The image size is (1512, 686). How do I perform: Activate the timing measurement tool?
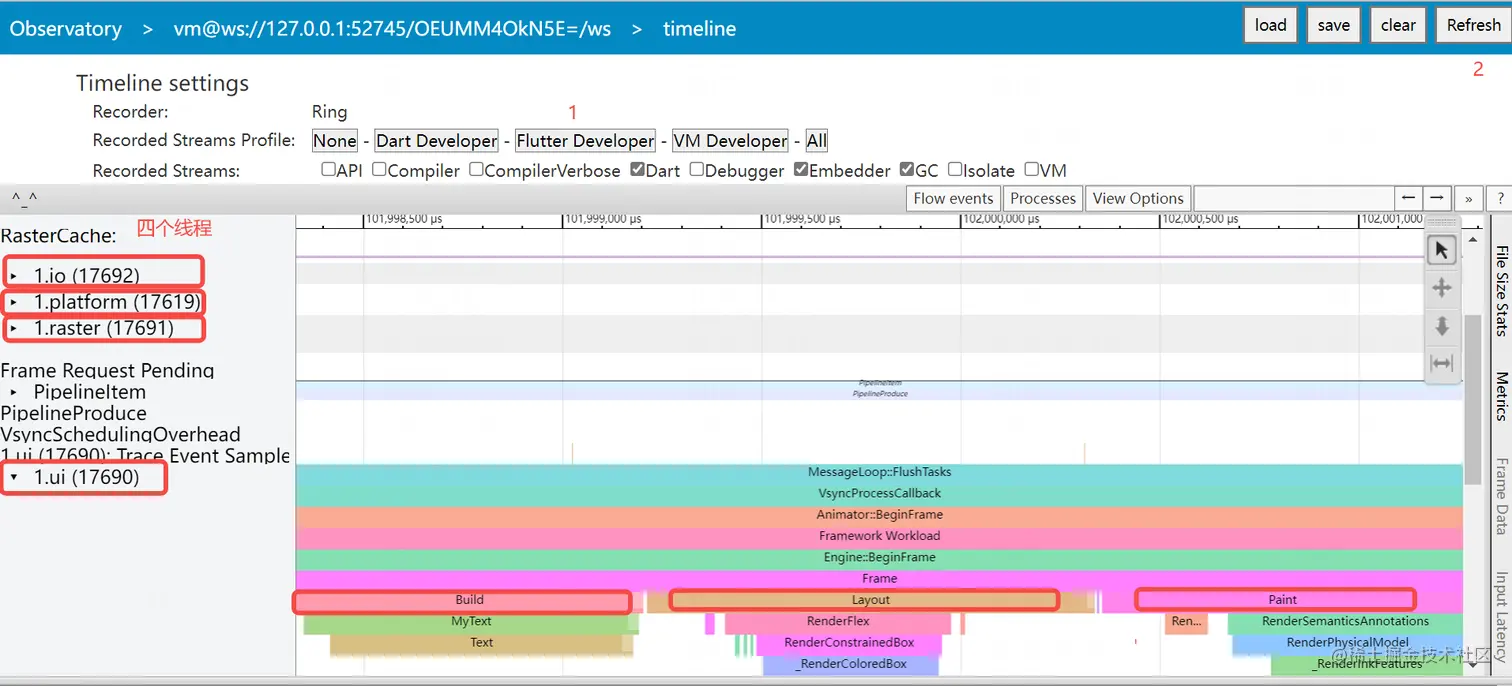tap(1441, 363)
